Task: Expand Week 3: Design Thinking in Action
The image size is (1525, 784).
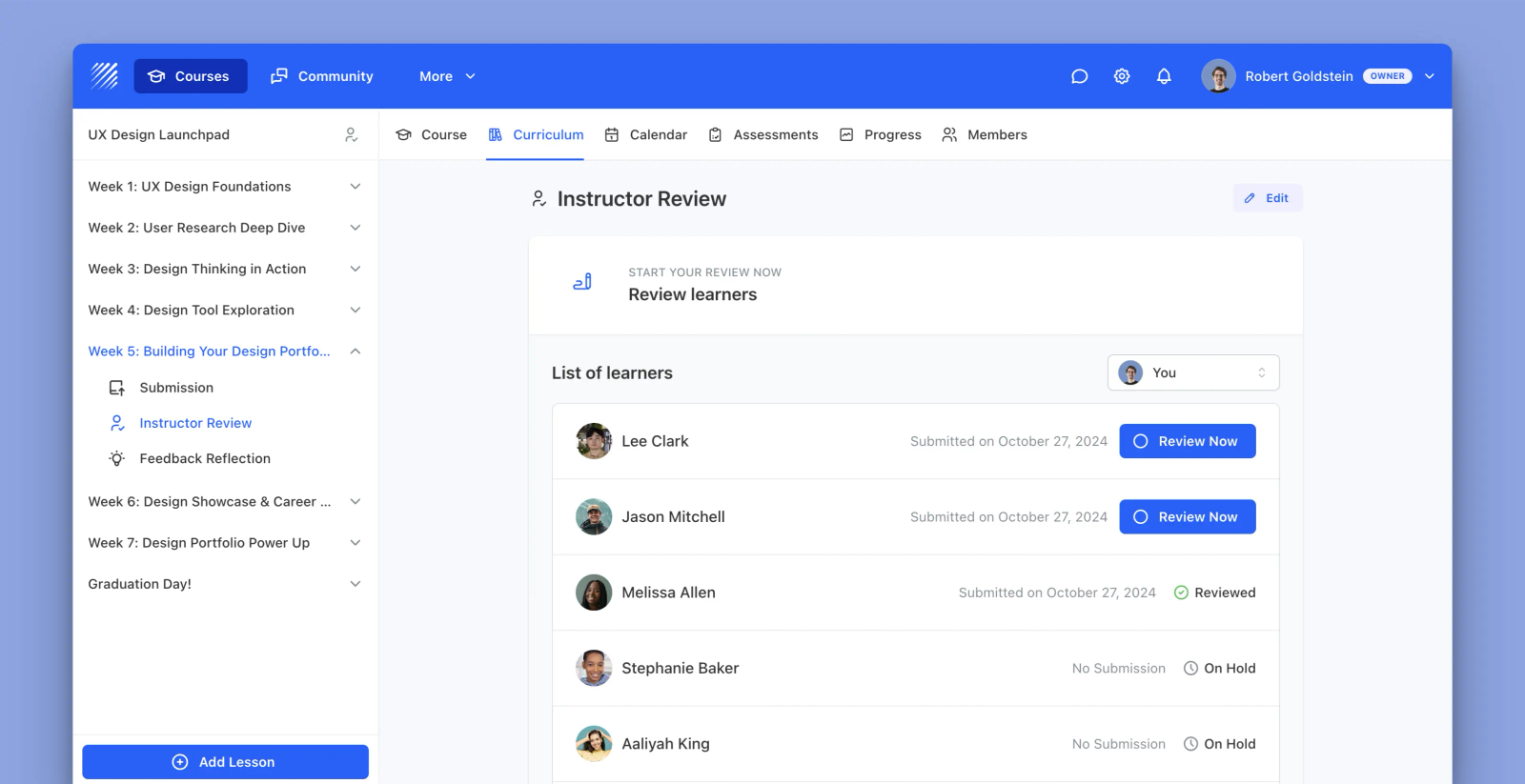Action: coord(356,269)
